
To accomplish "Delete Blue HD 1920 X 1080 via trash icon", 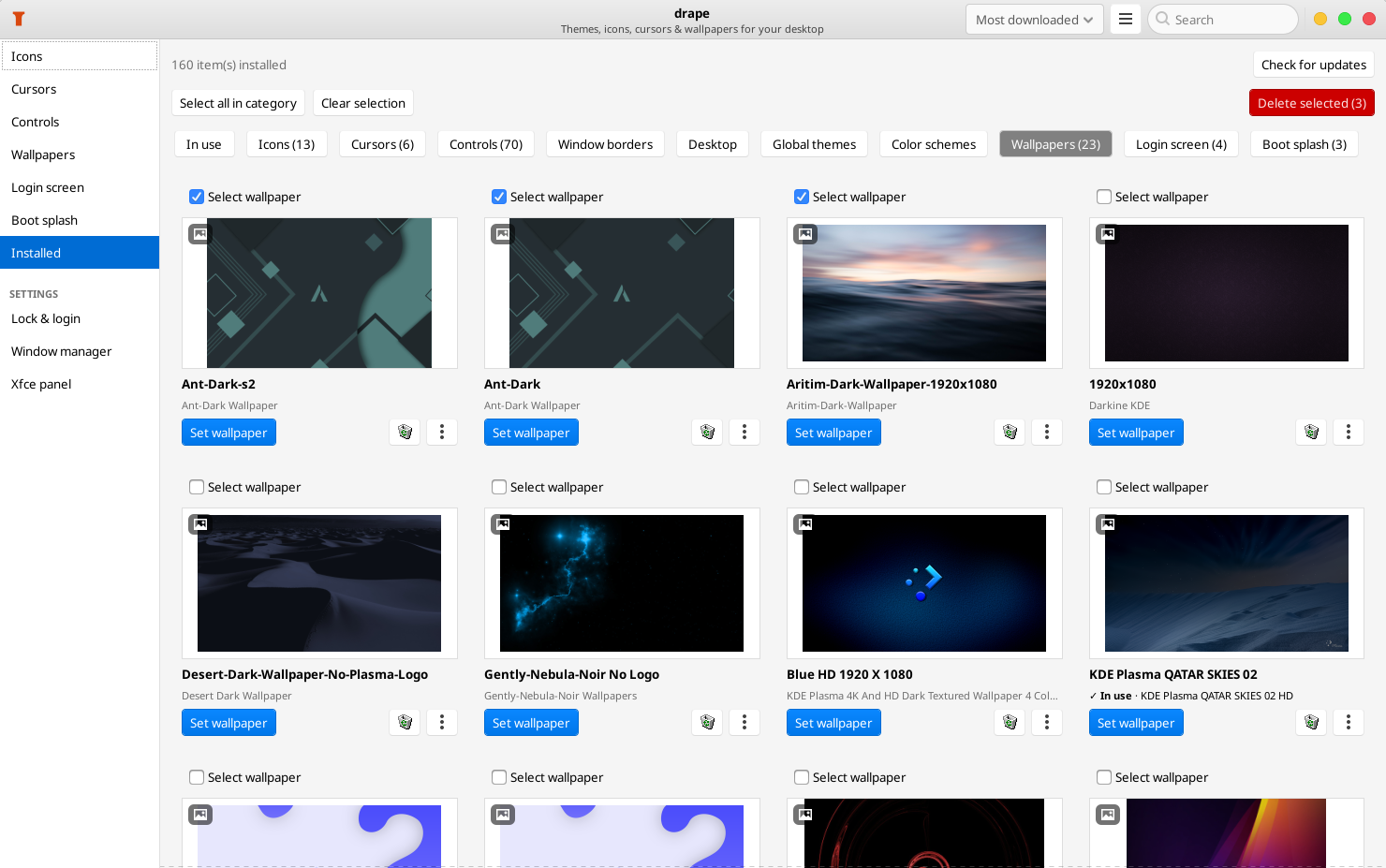I will tap(1010, 723).
